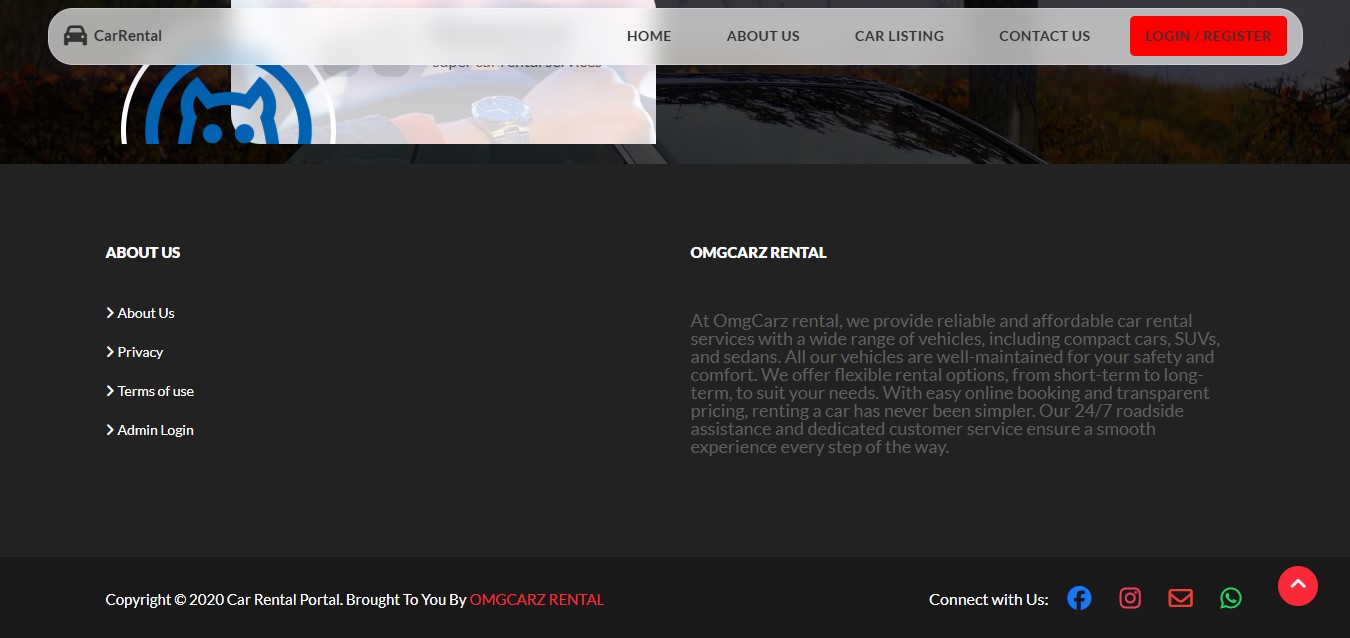Open the Facebook social icon

[1079, 598]
